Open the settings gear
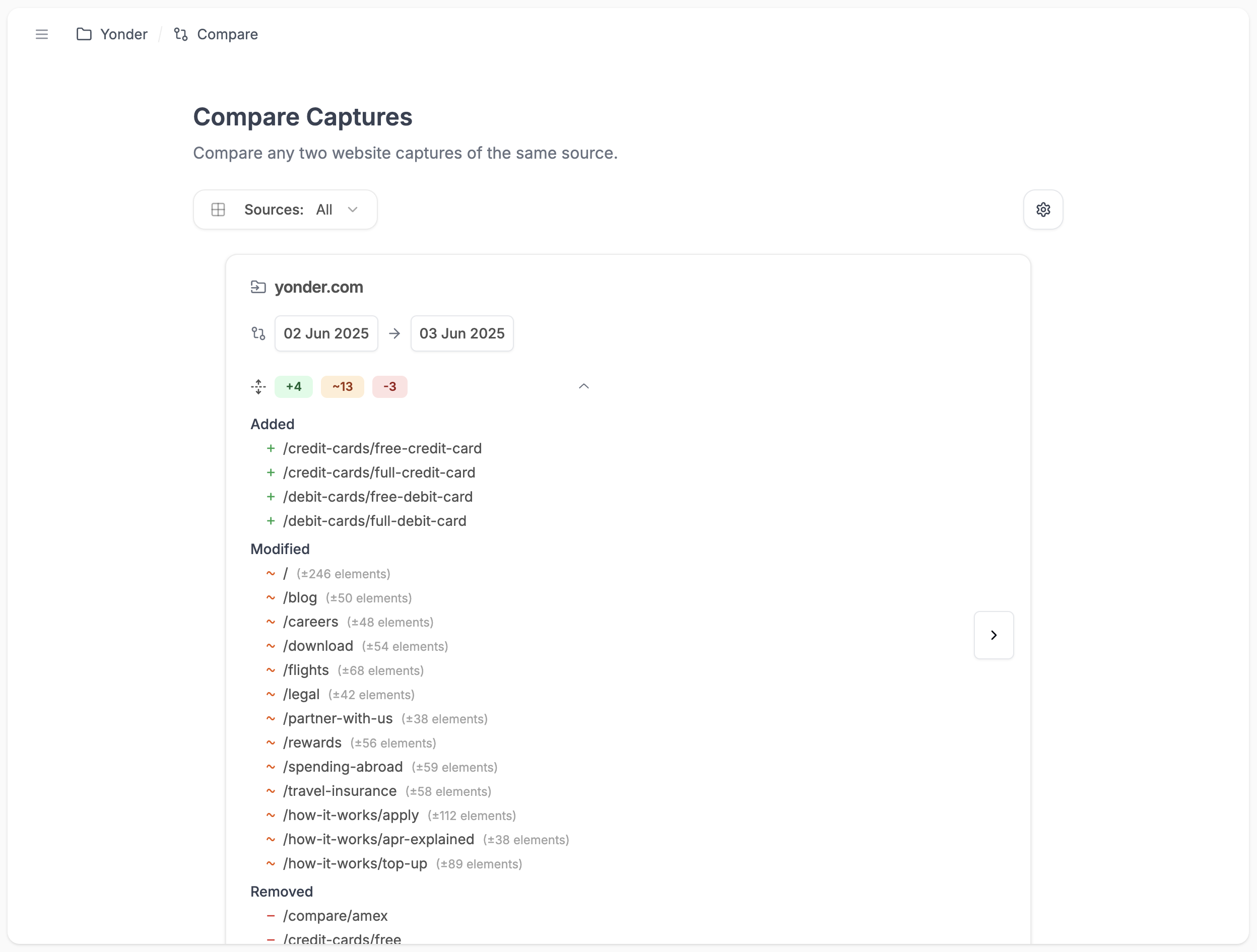 (1043, 209)
